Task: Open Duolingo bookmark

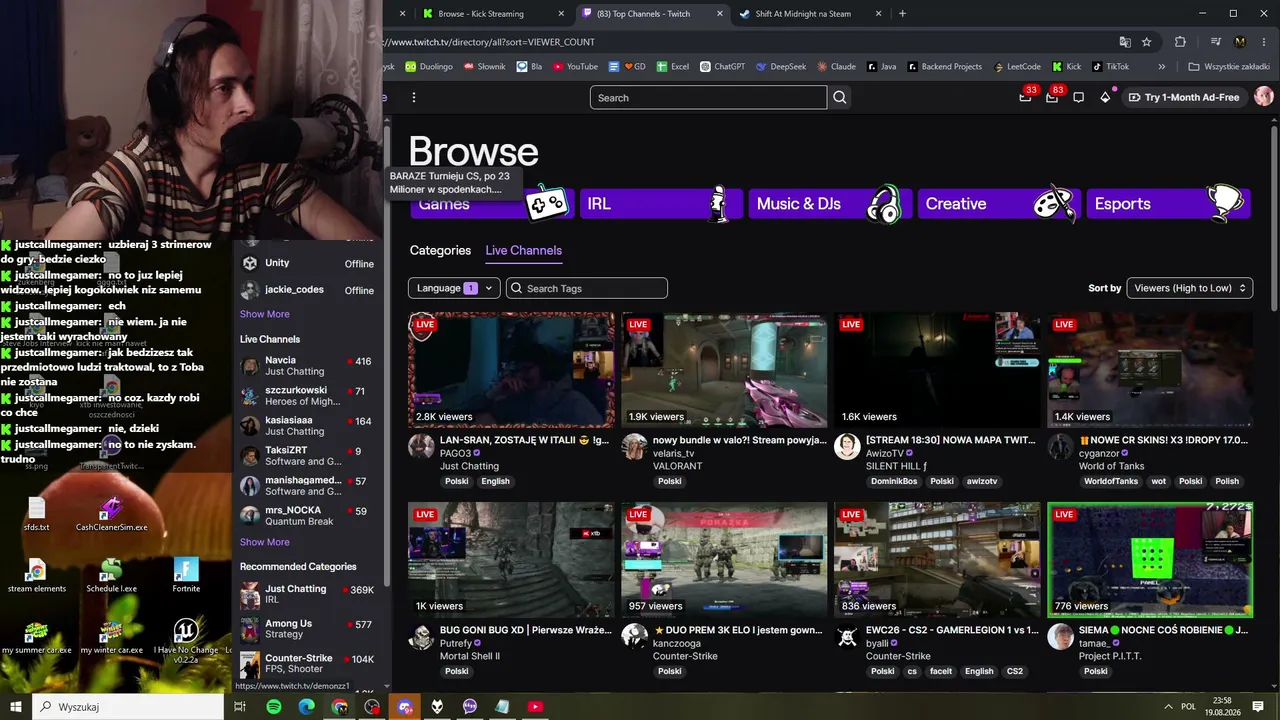Action: [x=429, y=67]
